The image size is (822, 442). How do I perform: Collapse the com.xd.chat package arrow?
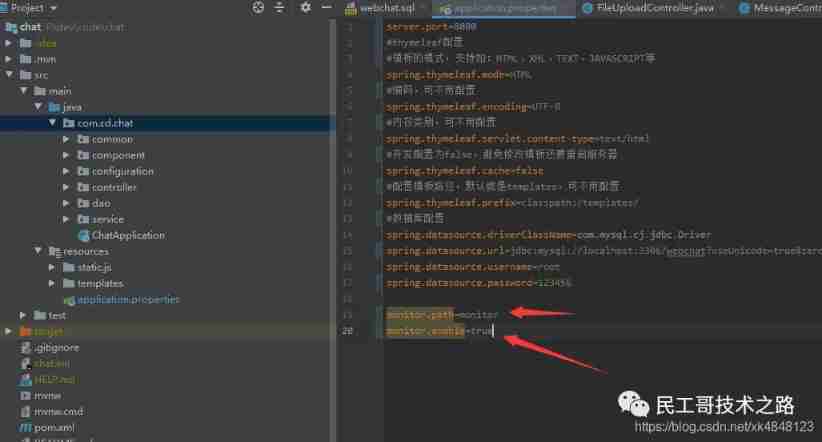52,123
